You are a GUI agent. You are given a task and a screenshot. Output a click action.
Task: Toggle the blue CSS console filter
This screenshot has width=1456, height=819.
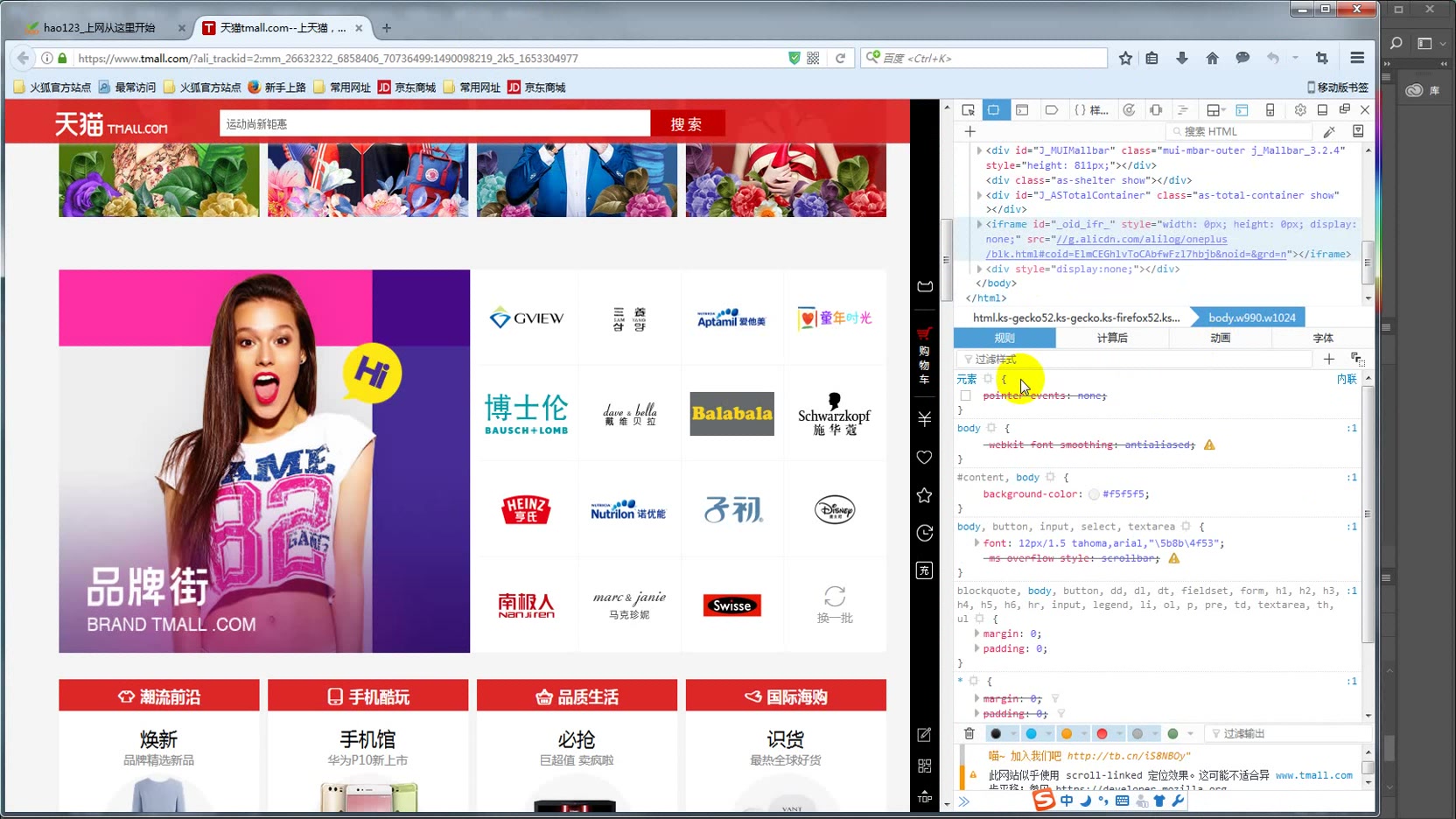[1031, 733]
